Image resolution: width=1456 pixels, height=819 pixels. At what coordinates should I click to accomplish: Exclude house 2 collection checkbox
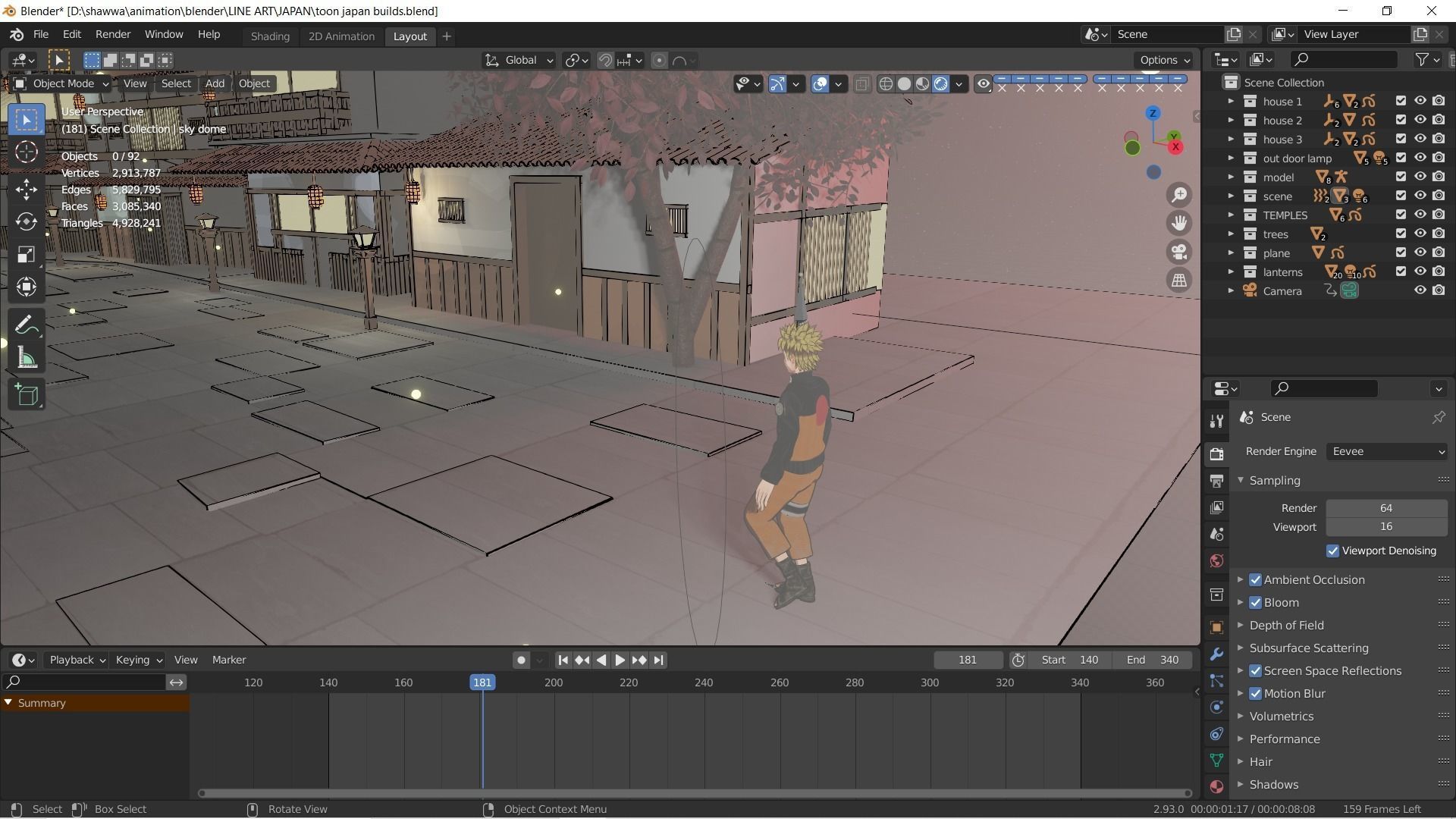(x=1401, y=120)
